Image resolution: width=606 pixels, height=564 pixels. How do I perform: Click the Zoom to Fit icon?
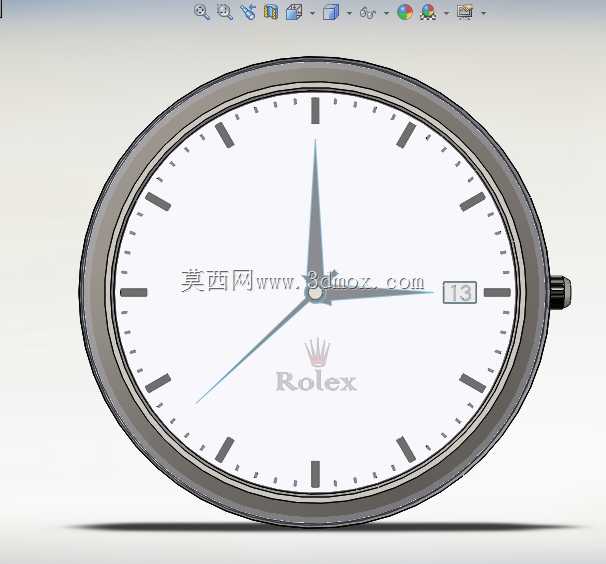tap(201, 12)
